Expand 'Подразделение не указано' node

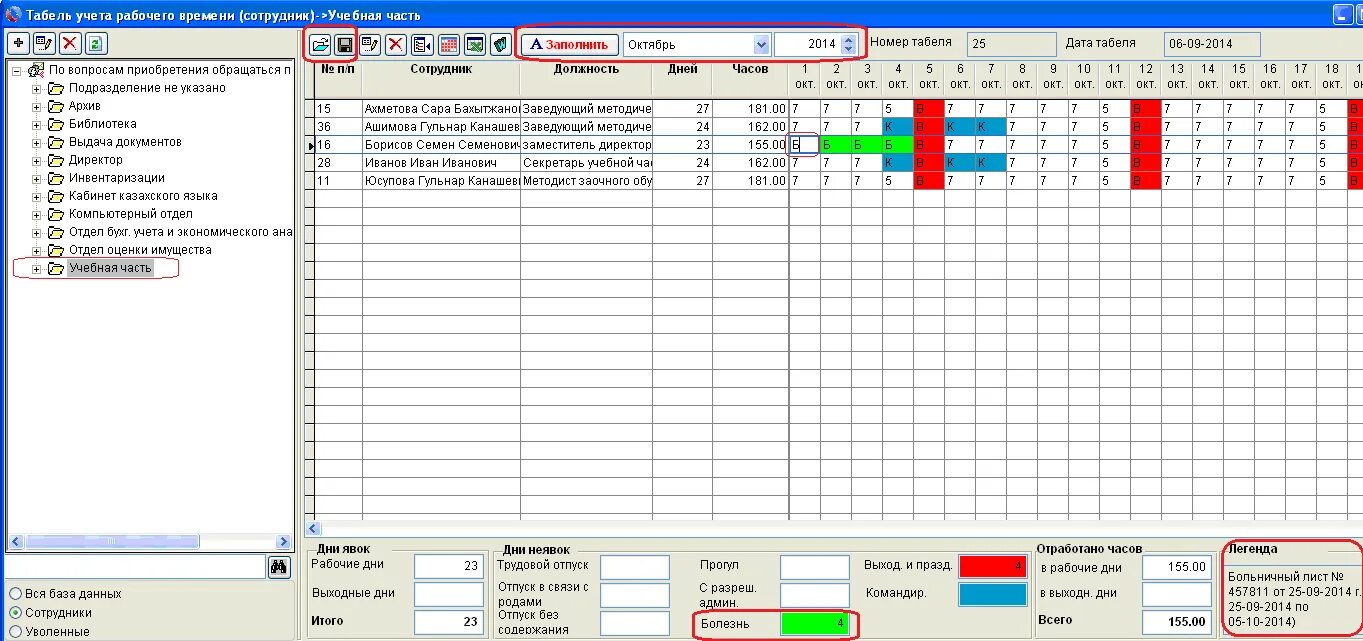pos(37,88)
